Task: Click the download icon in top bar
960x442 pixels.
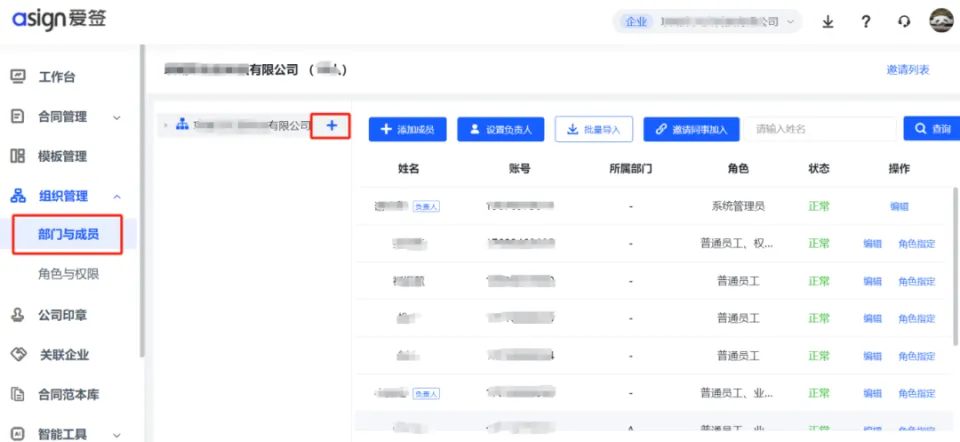Action: (x=828, y=21)
